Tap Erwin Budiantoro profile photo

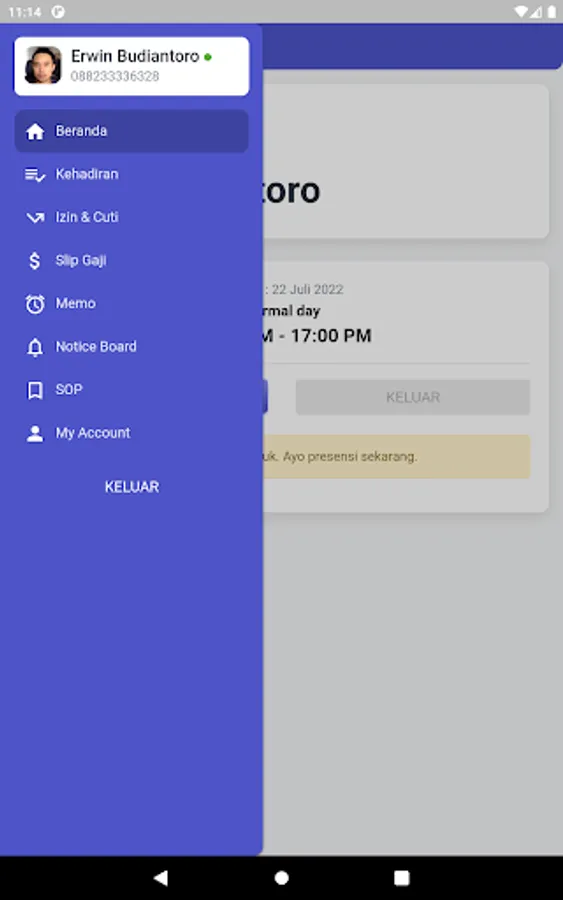click(x=43, y=65)
